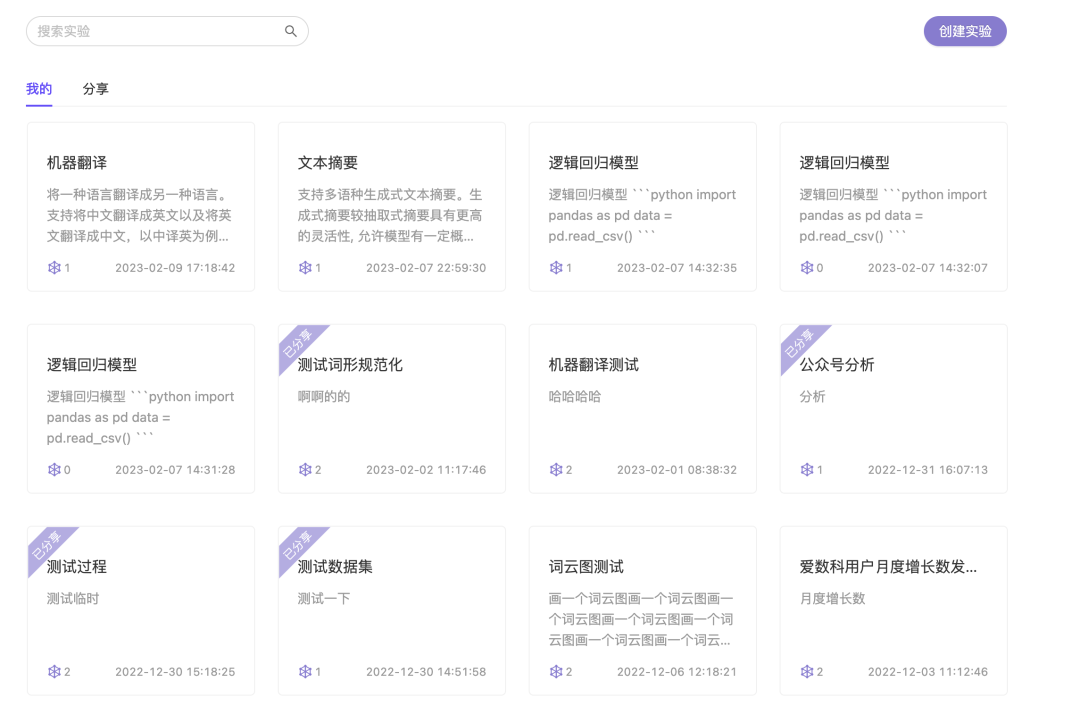Screen dimensions: 1080x706
Task: Switch to the 分享 tab
Action: coord(96,88)
